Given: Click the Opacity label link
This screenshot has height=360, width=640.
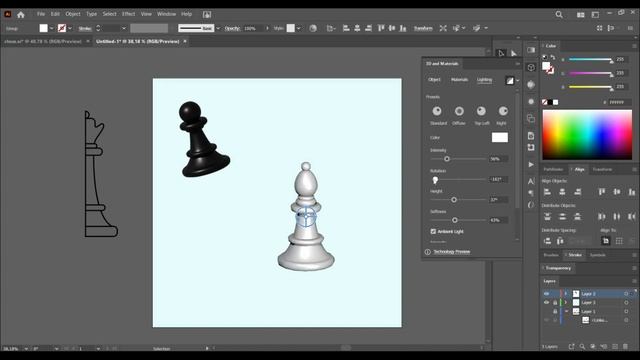Looking at the screenshot, I should click(233, 29).
